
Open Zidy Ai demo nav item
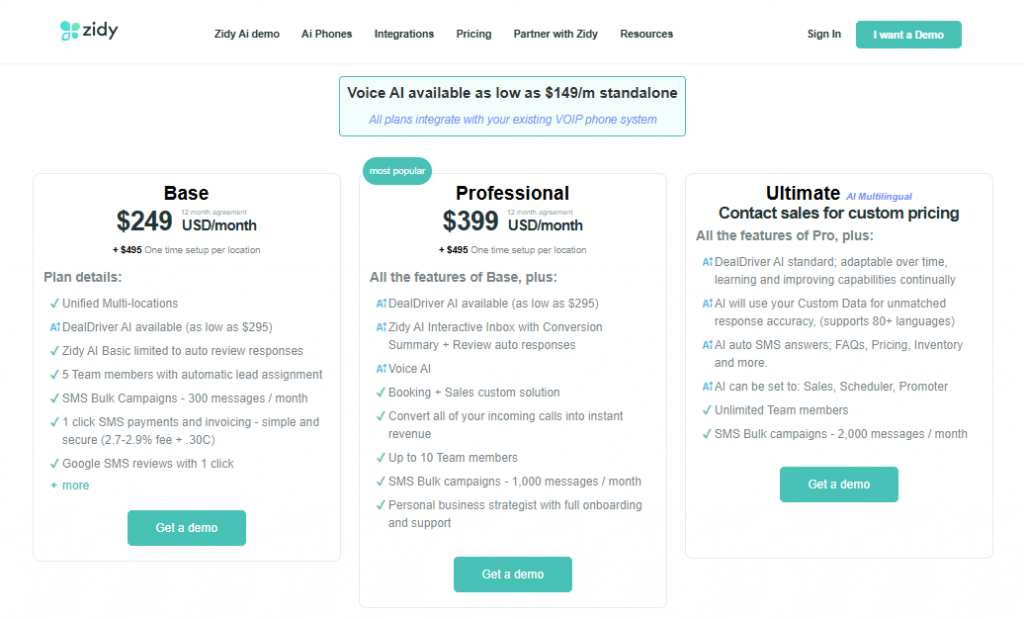pyautogui.click(x=246, y=34)
